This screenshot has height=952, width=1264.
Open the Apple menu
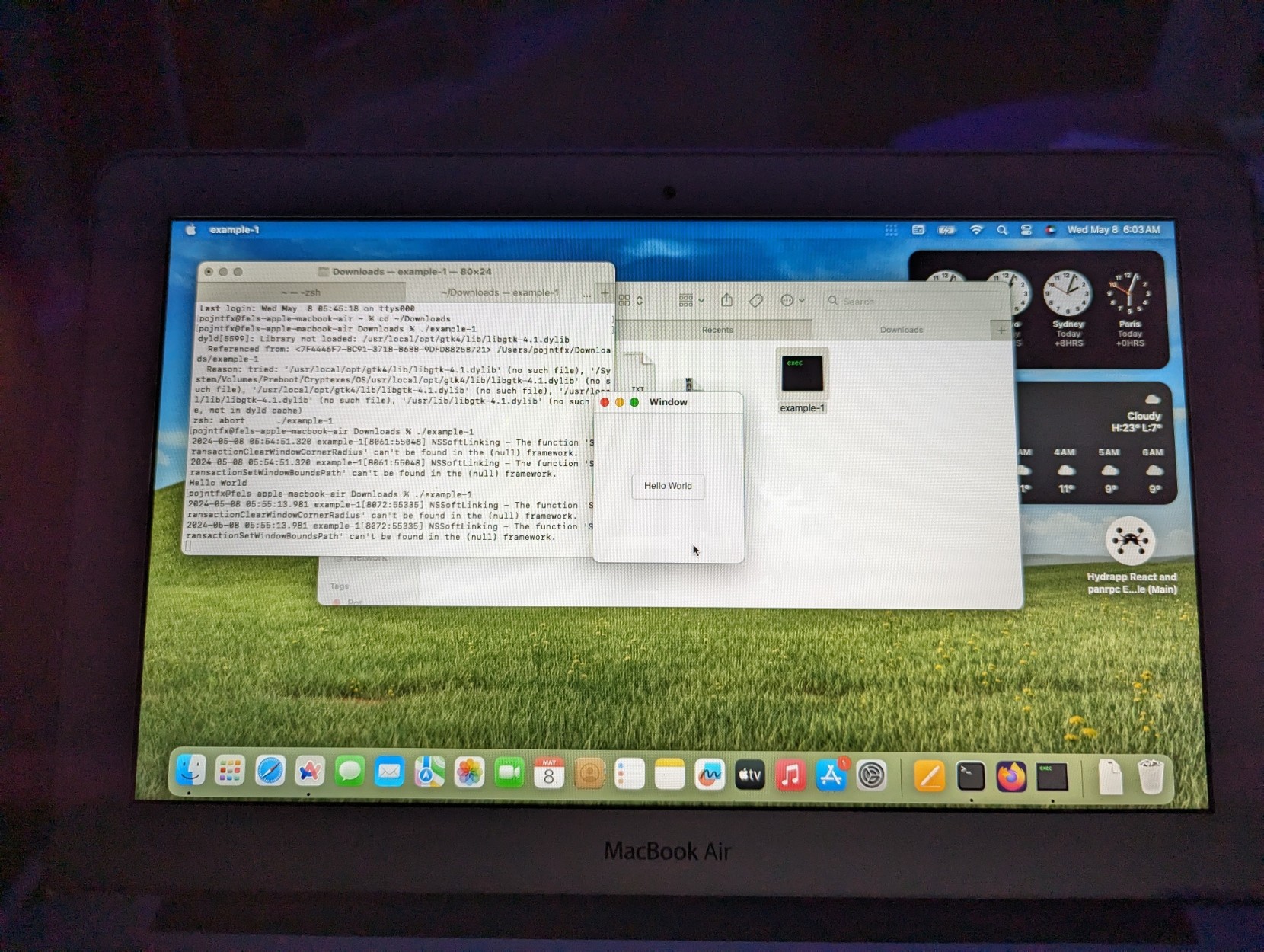(190, 230)
